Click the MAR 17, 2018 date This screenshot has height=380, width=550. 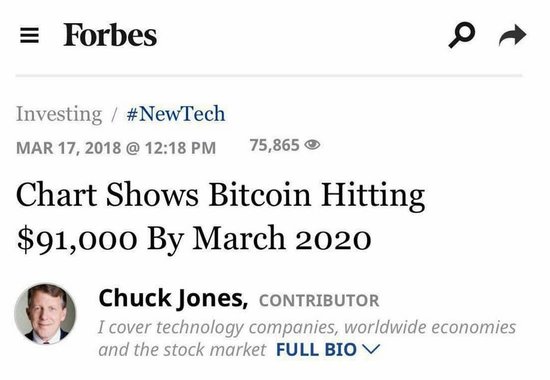(69, 147)
